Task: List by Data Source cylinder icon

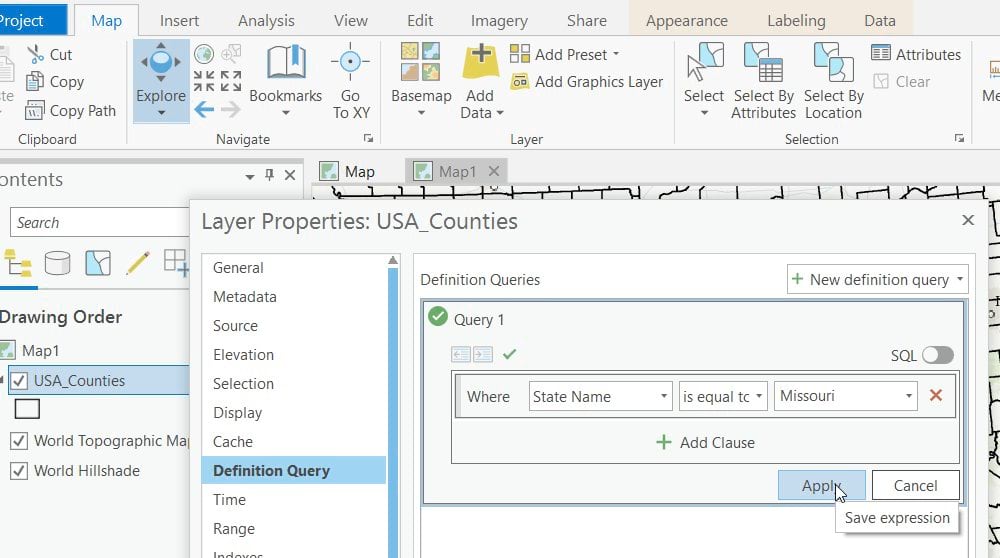Action: (57, 263)
